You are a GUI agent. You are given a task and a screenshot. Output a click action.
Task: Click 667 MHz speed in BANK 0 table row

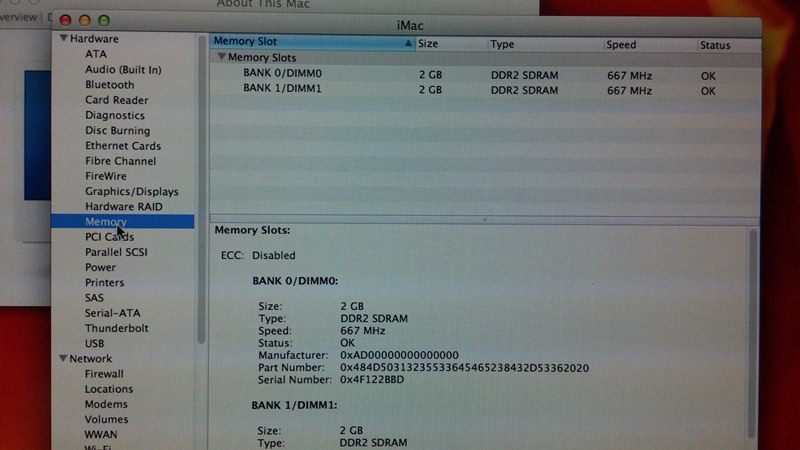coord(629,76)
